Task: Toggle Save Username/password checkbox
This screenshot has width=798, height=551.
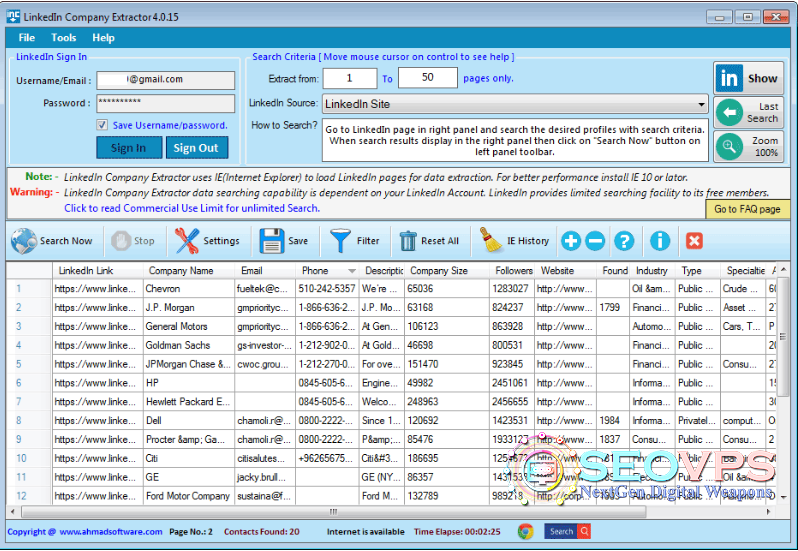Action: click(102, 125)
